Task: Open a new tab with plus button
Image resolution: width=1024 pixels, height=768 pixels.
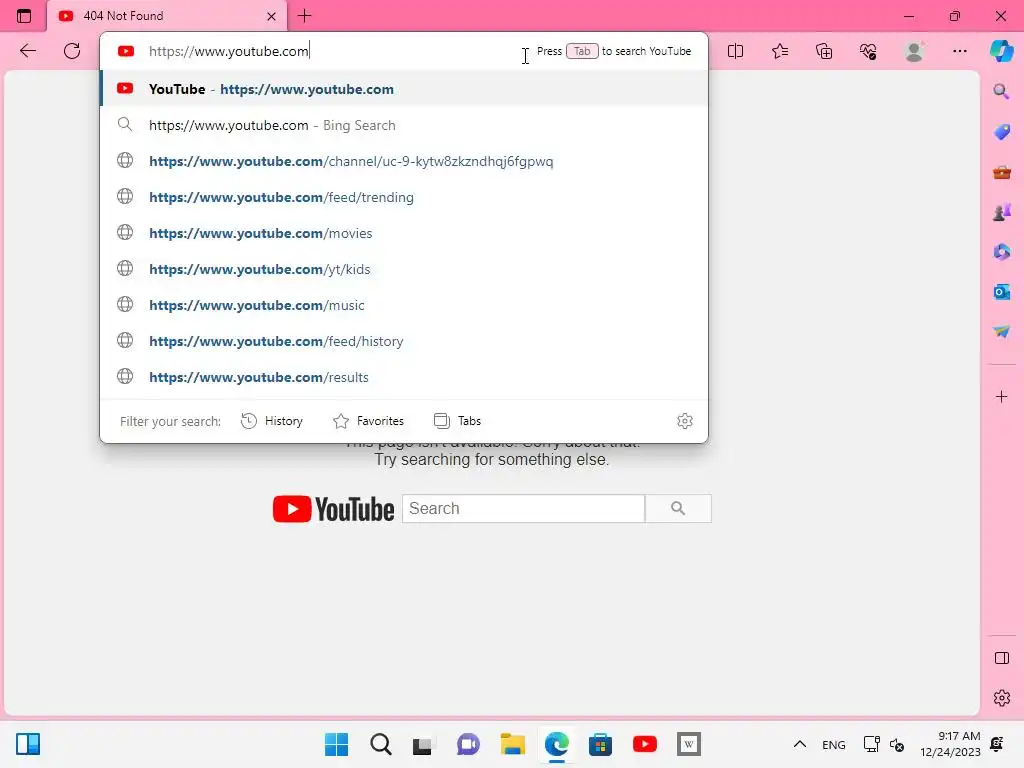Action: point(304,16)
